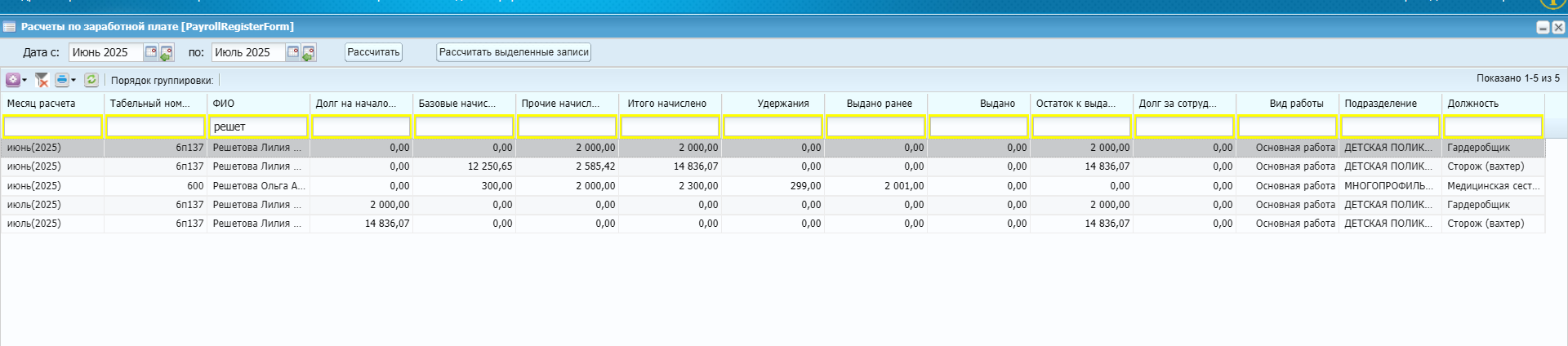
Task: Click the blue printer icon
Action: click(61, 80)
